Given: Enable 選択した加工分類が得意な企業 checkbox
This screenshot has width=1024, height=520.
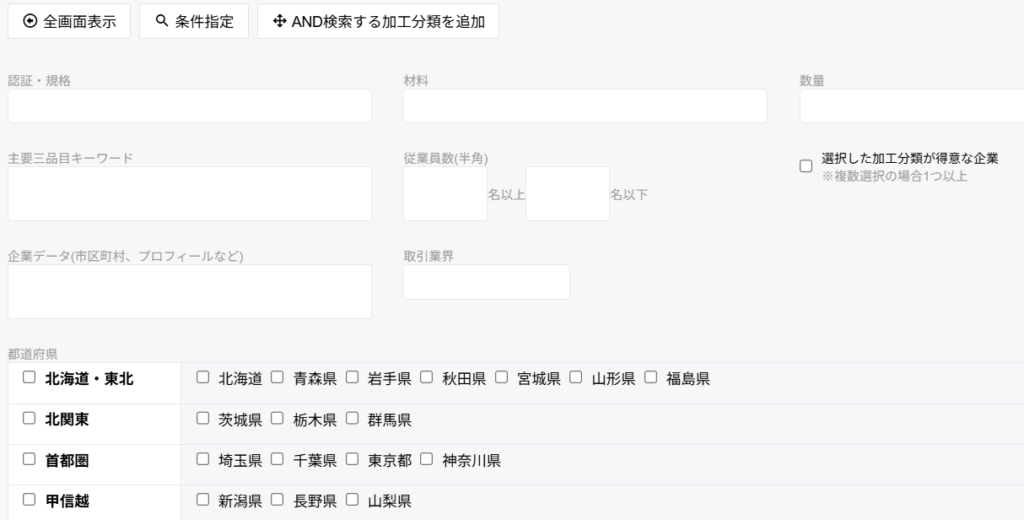Looking at the screenshot, I should coord(806,166).
